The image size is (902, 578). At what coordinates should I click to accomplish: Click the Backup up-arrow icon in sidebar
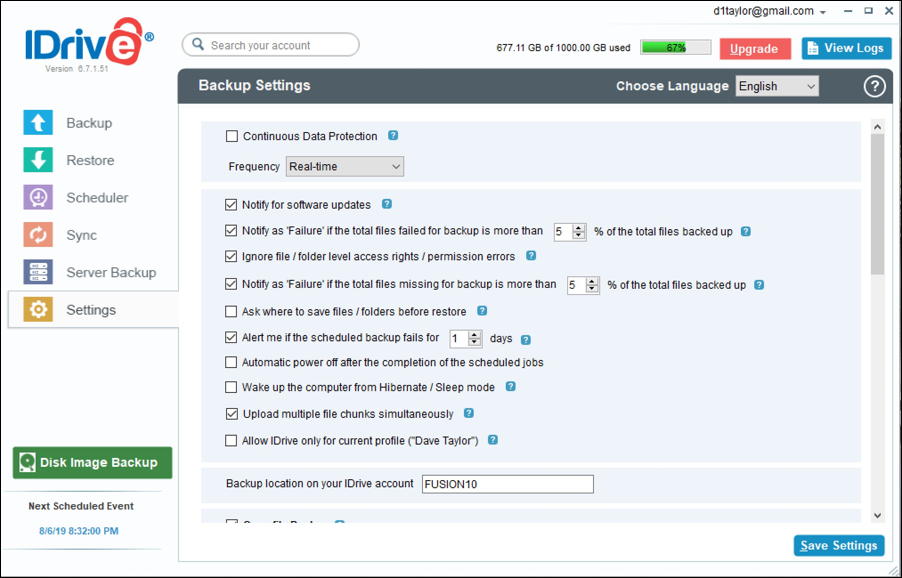[x=38, y=123]
